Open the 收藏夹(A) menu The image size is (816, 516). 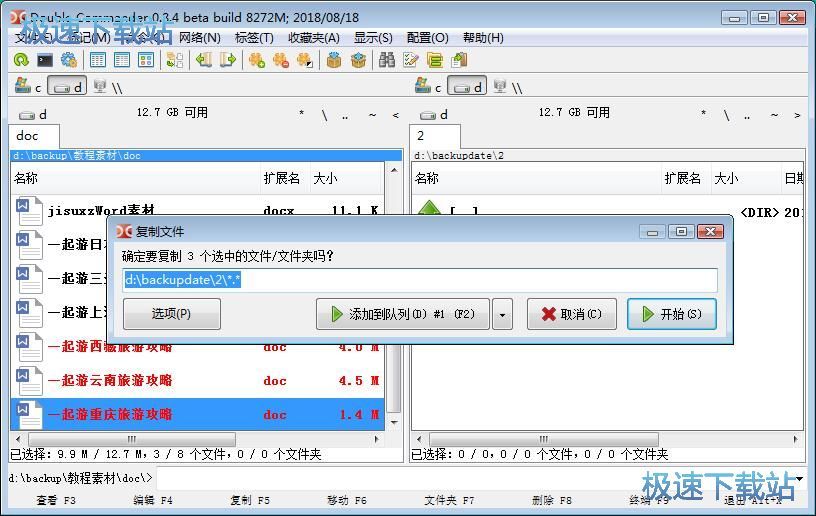(x=314, y=38)
